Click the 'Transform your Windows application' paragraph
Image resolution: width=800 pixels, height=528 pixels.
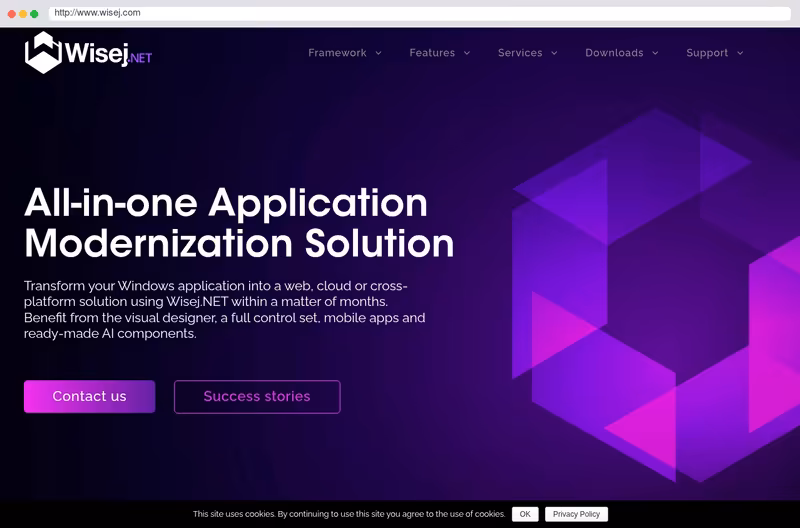(x=224, y=309)
